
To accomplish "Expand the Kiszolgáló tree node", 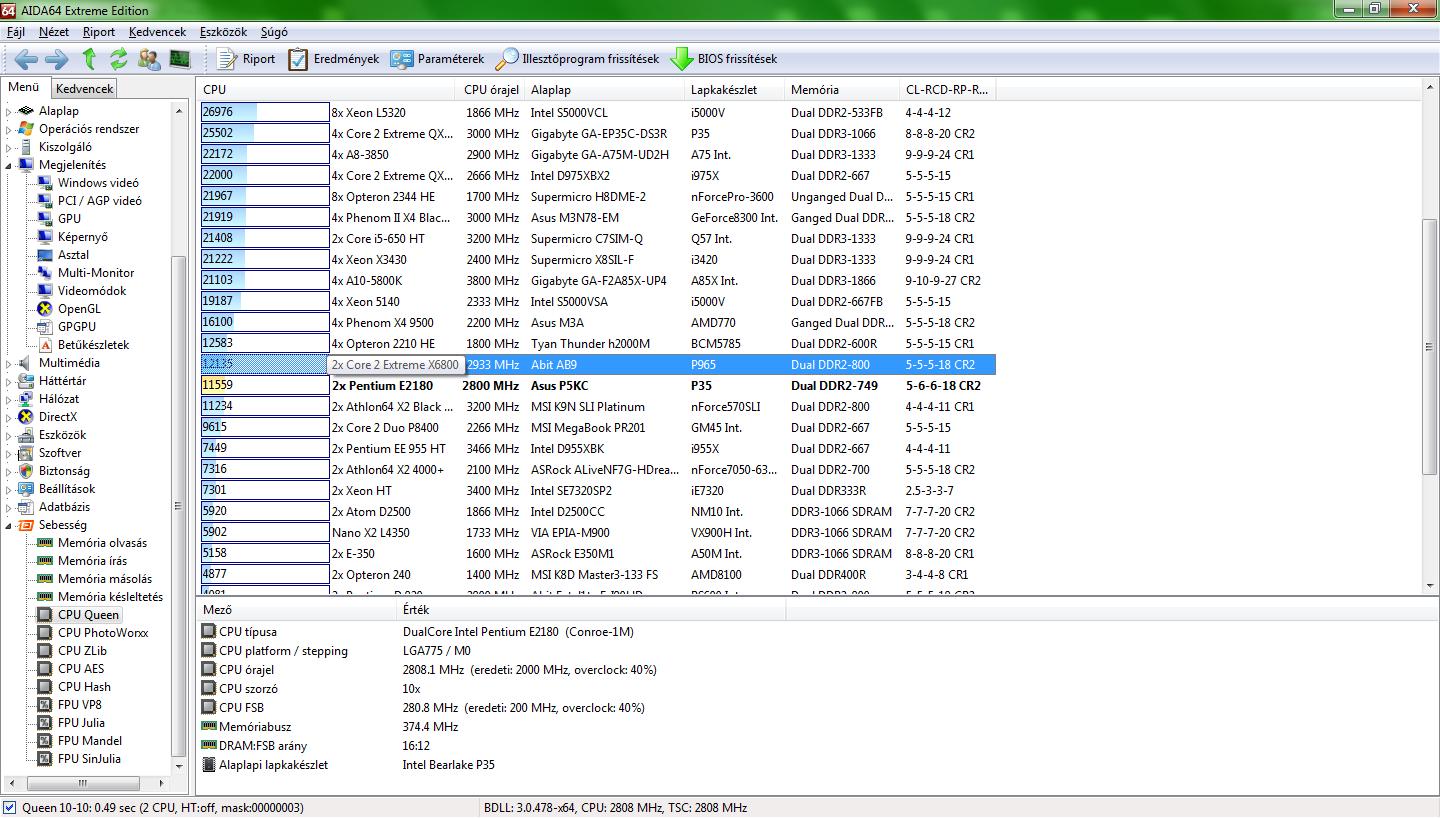I will (x=9, y=147).
